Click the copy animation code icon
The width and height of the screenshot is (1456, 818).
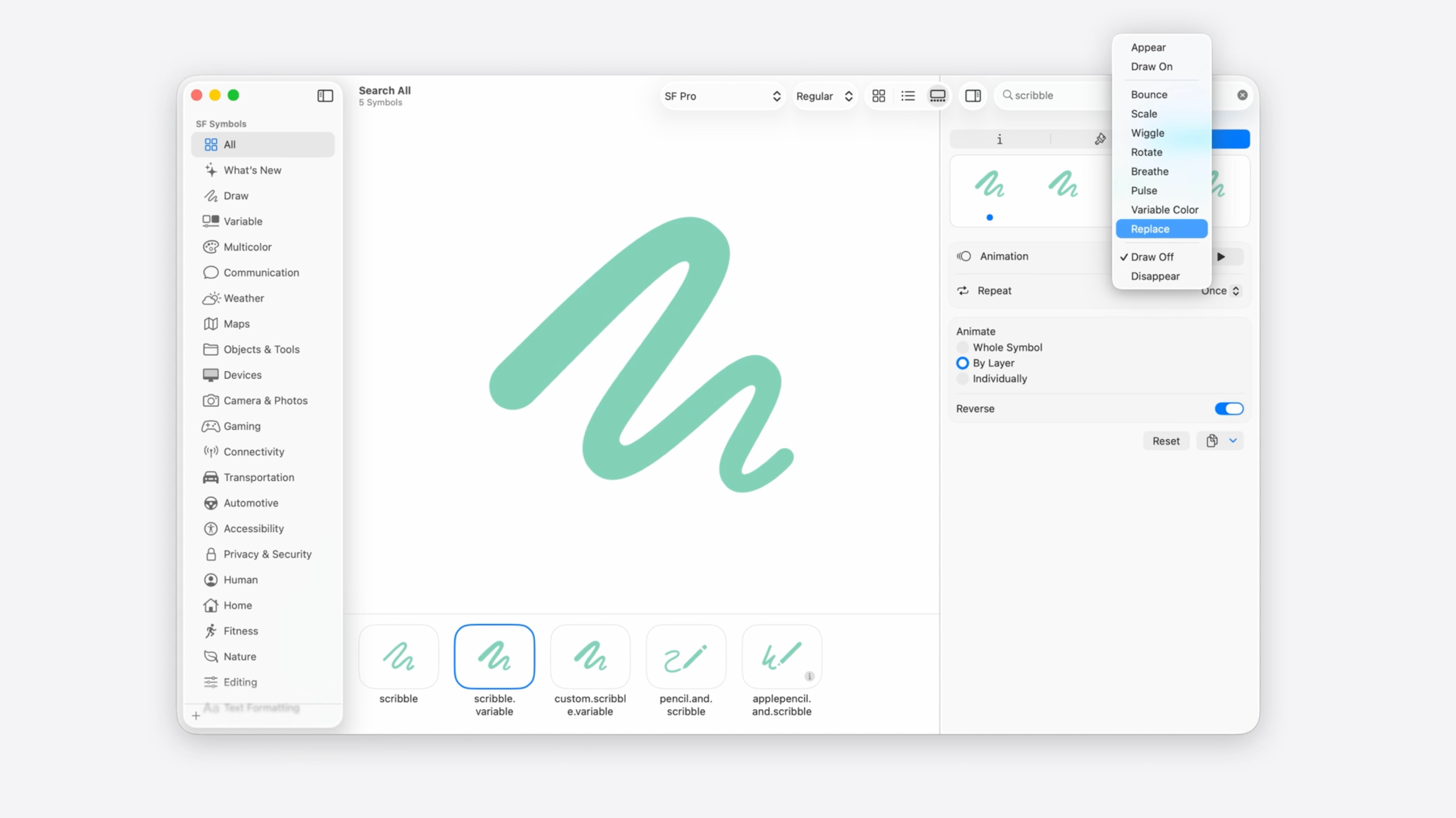tap(1211, 441)
